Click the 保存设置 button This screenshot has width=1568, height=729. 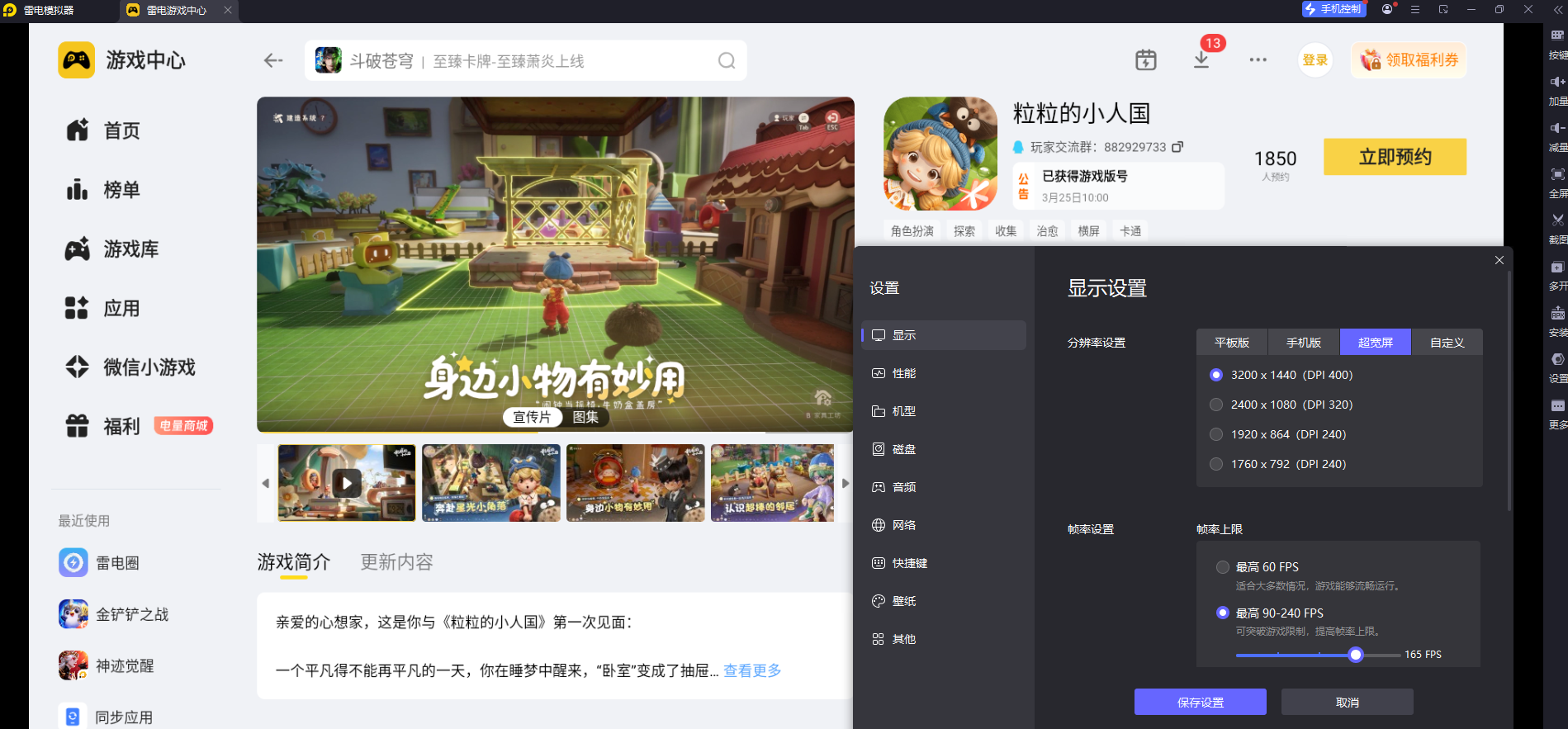click(1200, 702)
